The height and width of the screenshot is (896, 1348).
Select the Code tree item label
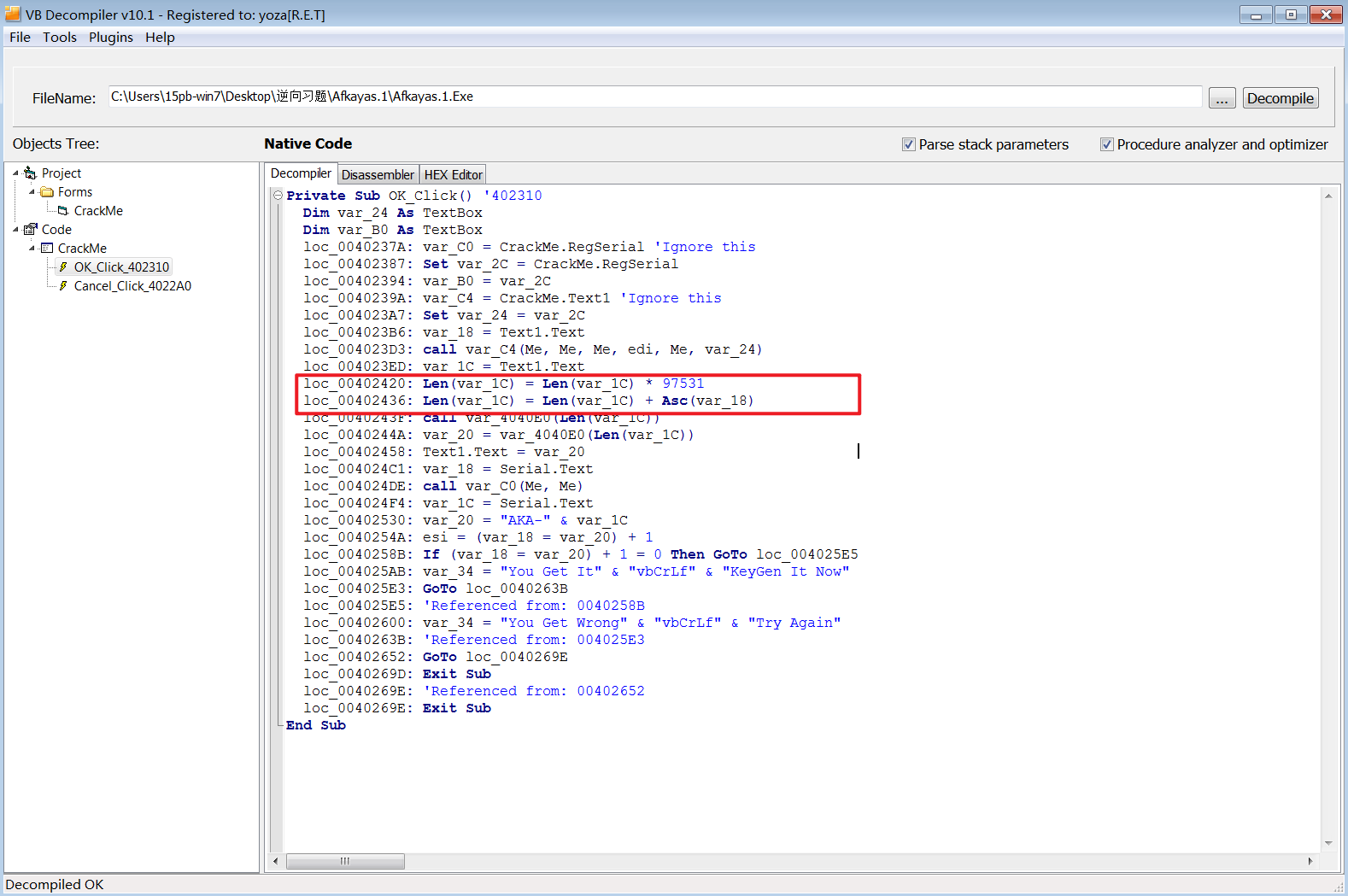click(56, 230)
